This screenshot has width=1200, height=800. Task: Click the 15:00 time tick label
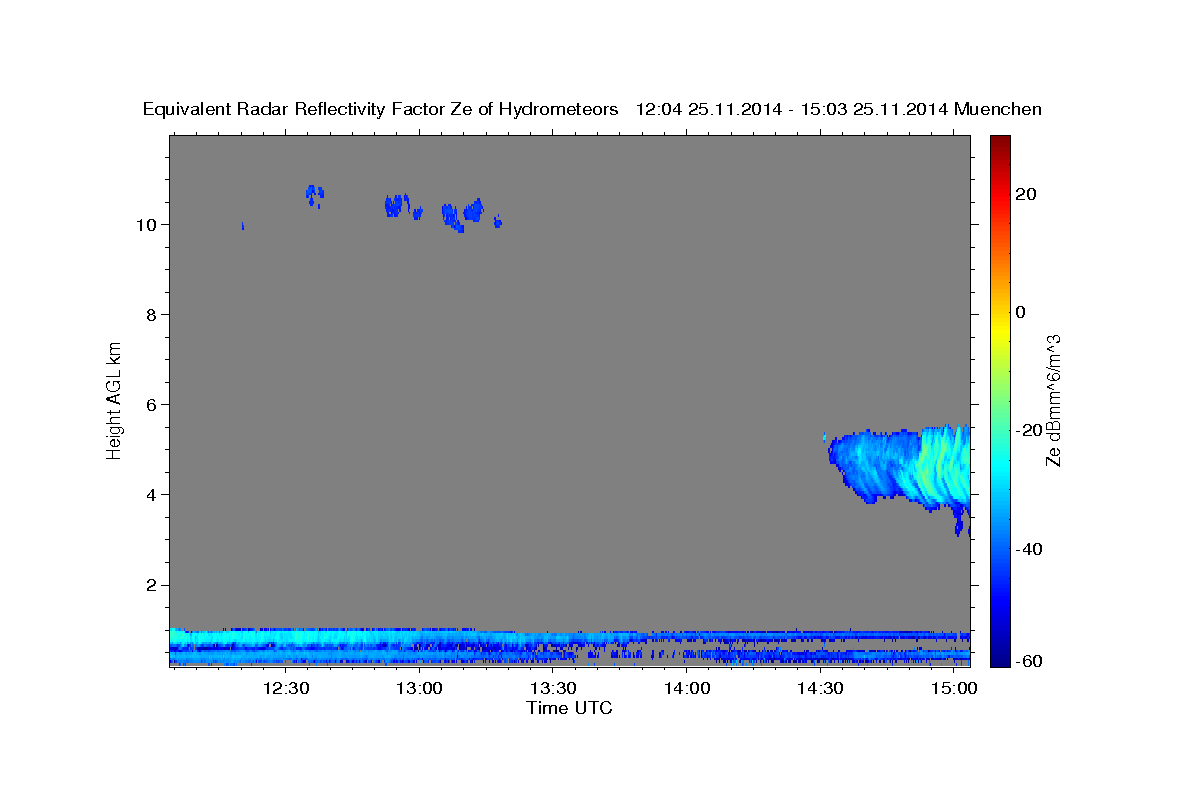pyautogui.click(x=954, y=688)
